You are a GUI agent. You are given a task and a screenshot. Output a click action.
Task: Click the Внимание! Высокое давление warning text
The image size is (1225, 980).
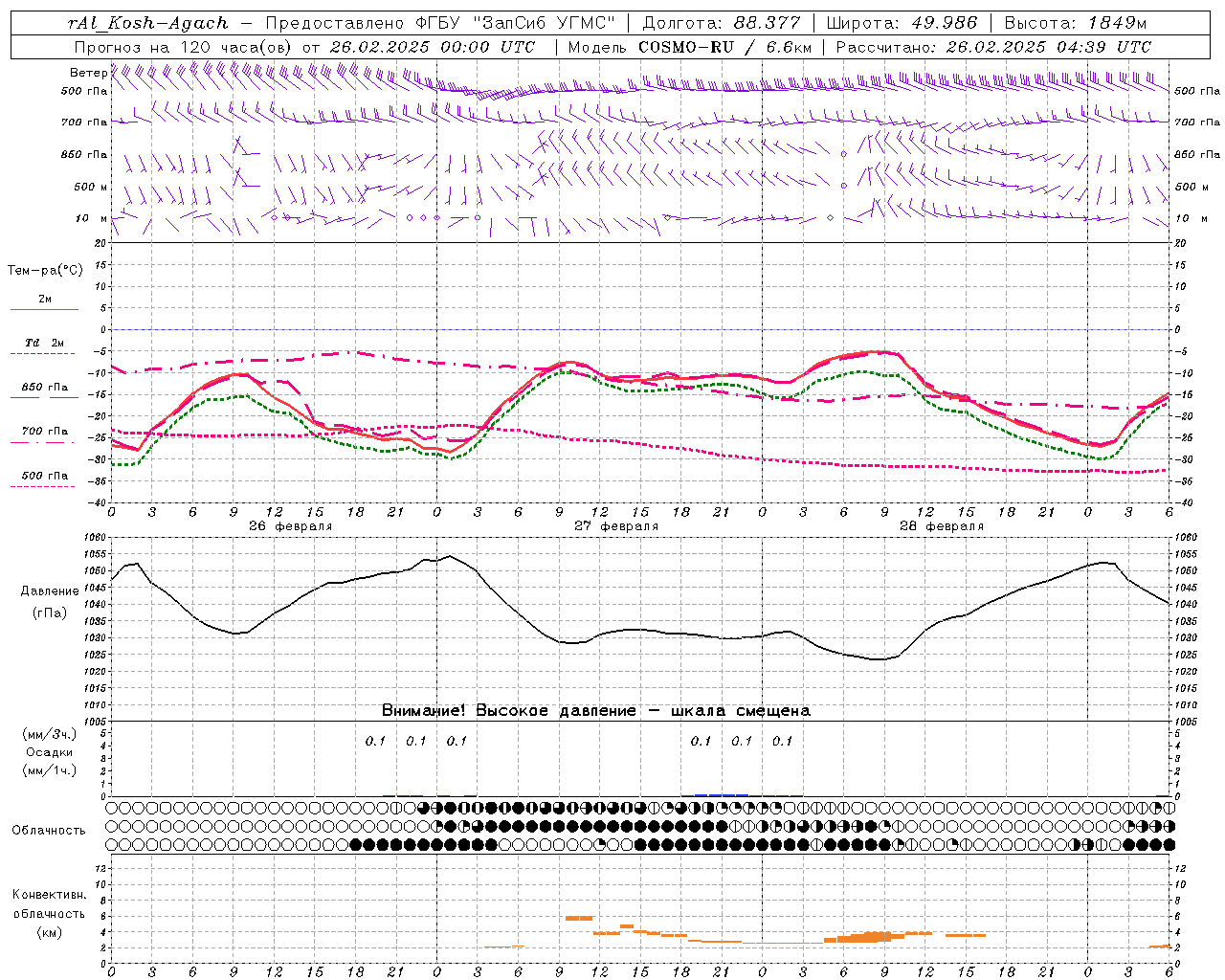pyautogui.click(x=595, y=711)
